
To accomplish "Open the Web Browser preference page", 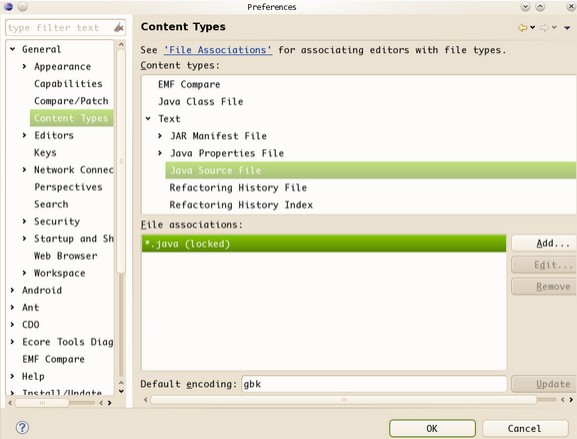I will point(66,256).
